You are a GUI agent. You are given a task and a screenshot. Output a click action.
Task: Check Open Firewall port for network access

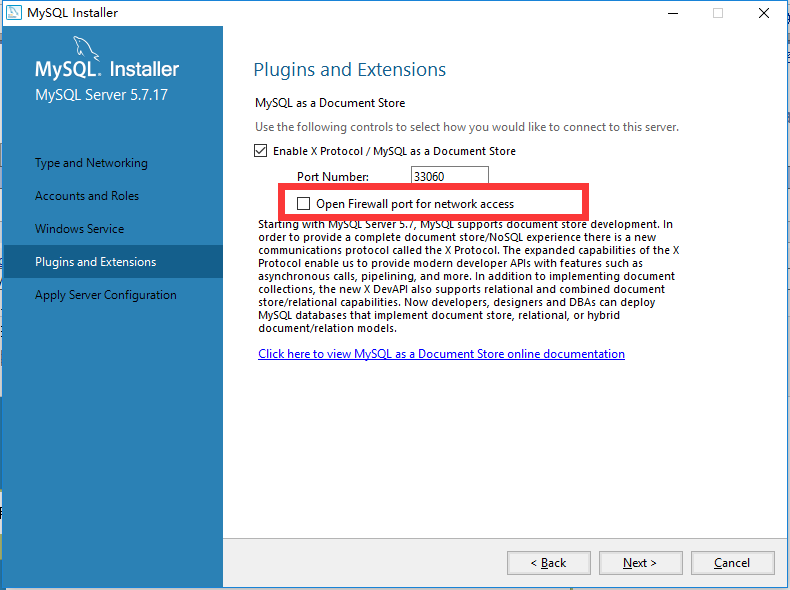click(x=304, y=203)
